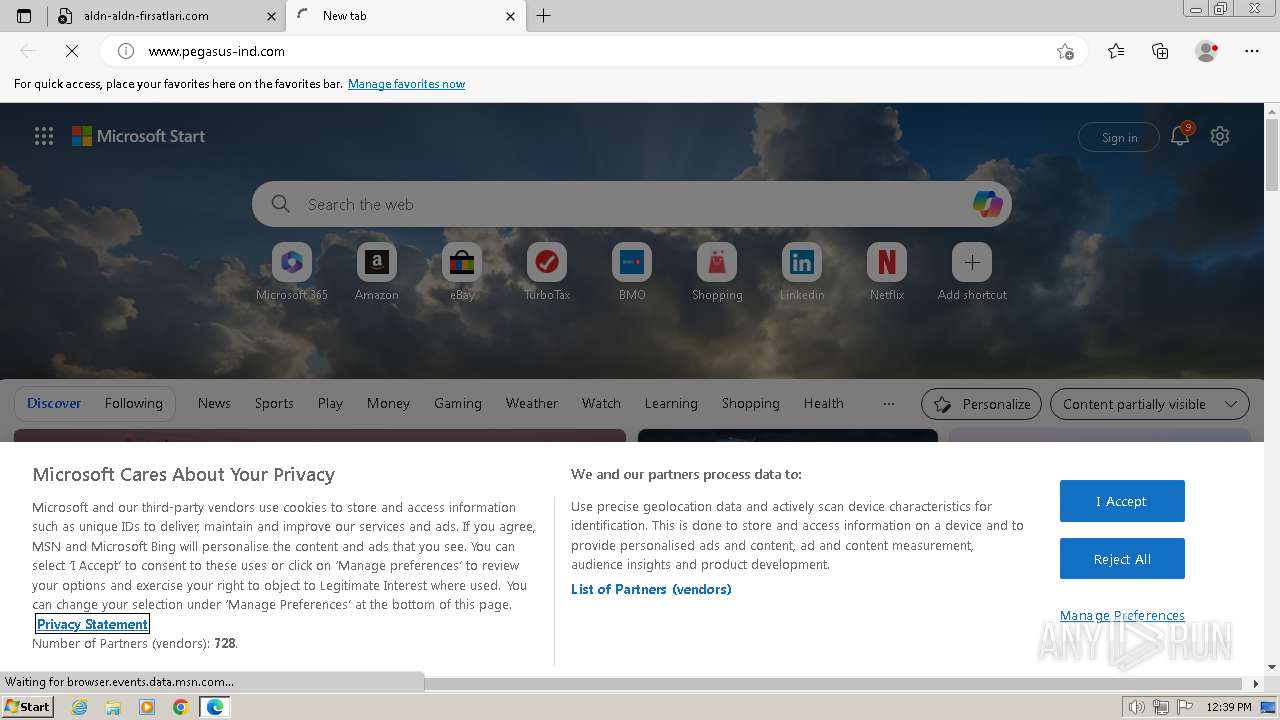Open the Shopping category in feed nav

tap(750, 403)
